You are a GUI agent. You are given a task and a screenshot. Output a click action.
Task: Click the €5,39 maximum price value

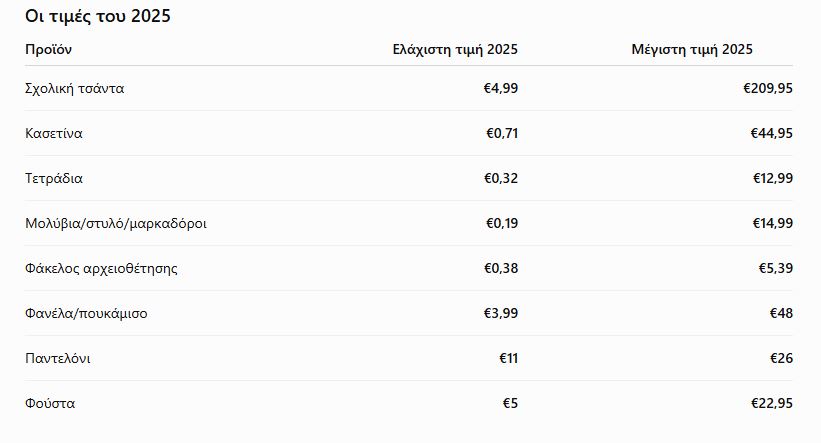pyautogui.click(x=775, y=268)
